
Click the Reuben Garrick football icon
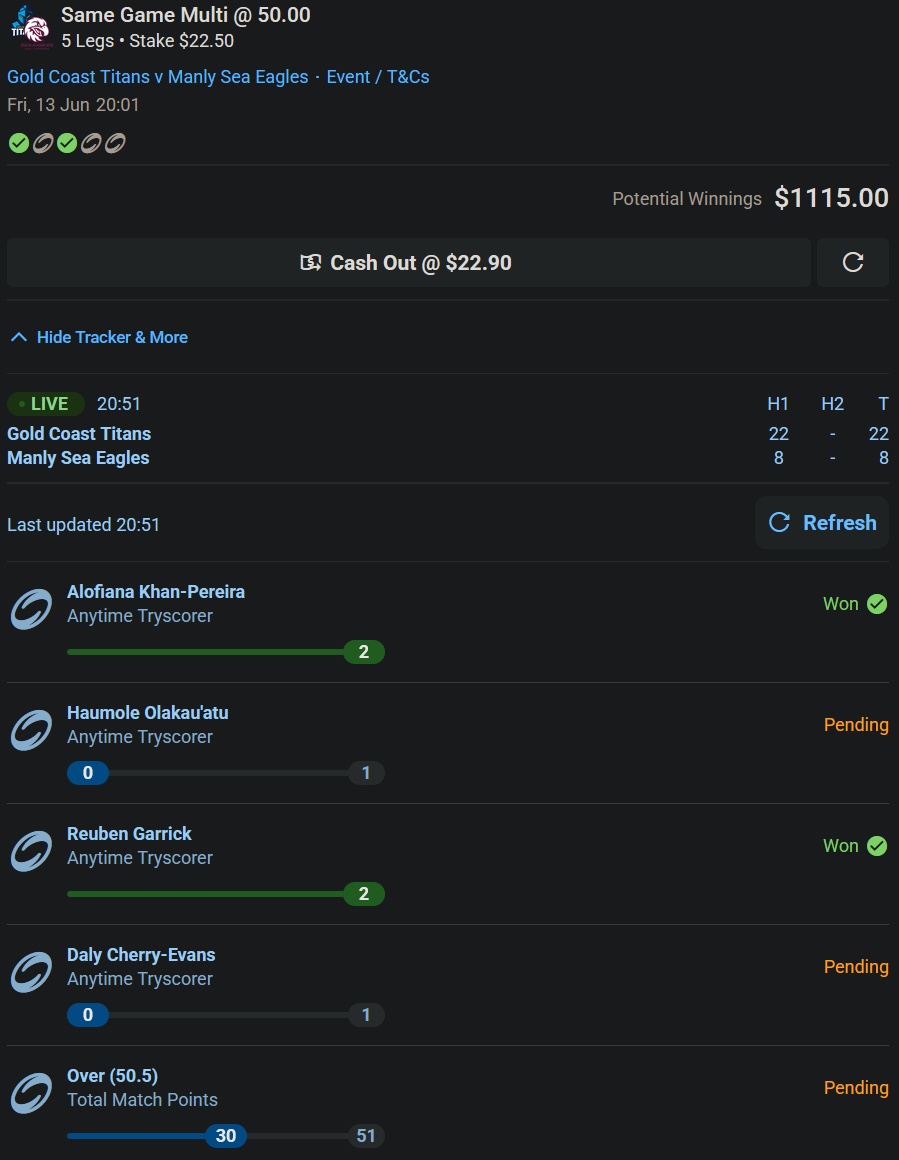coord(31,851)
